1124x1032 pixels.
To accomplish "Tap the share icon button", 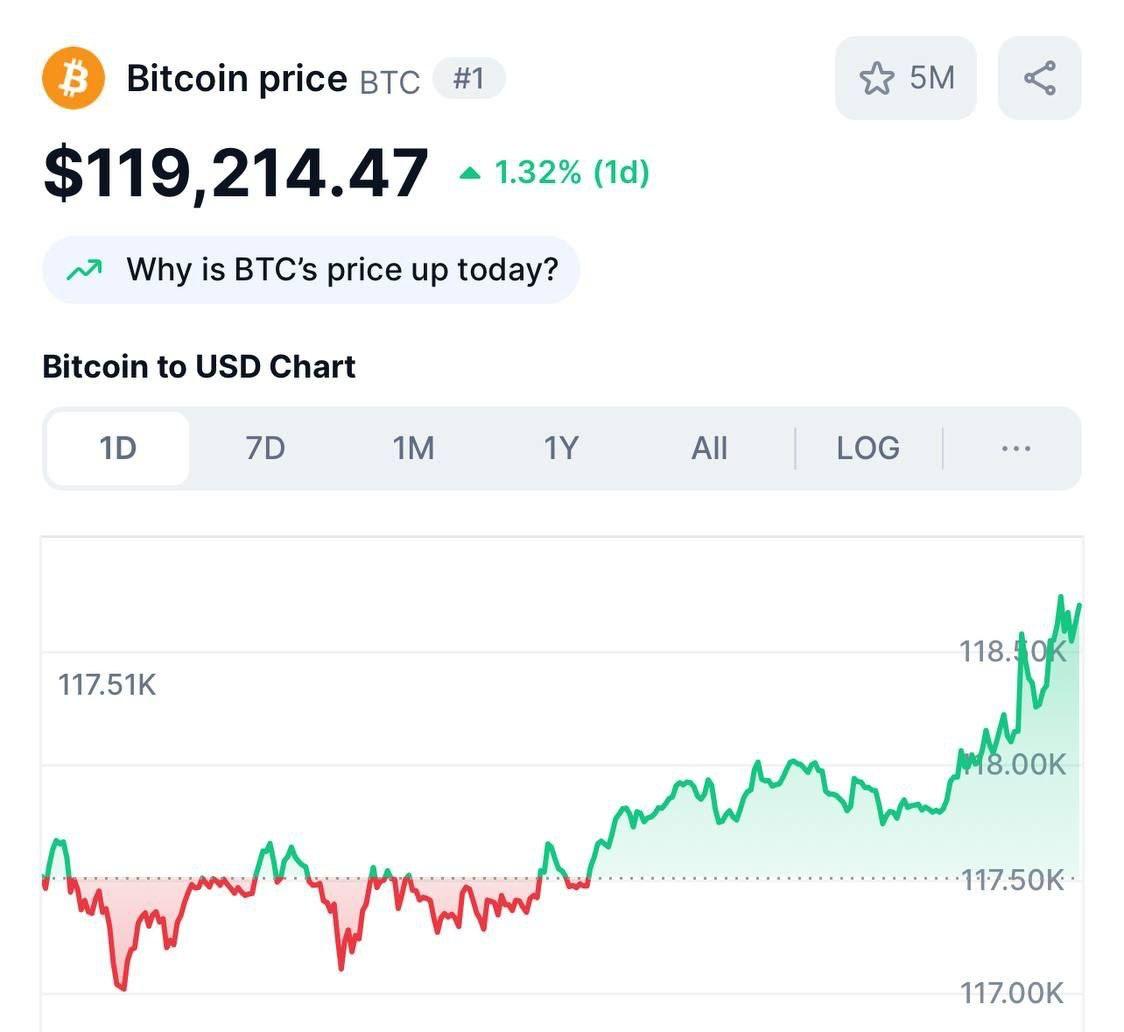I will point(1040,78).
